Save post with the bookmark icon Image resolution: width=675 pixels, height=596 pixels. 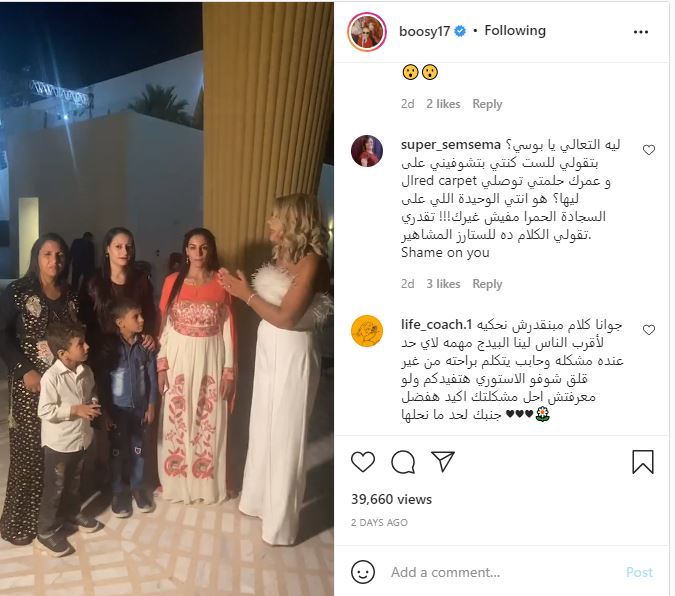click(x=643, y=462)
